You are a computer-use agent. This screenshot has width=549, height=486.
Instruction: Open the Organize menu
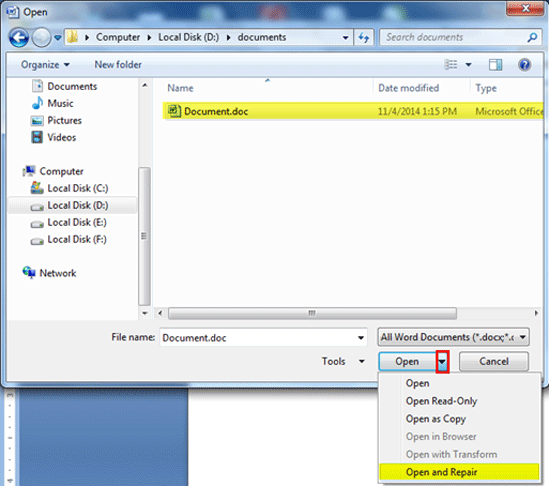[45, 65]
